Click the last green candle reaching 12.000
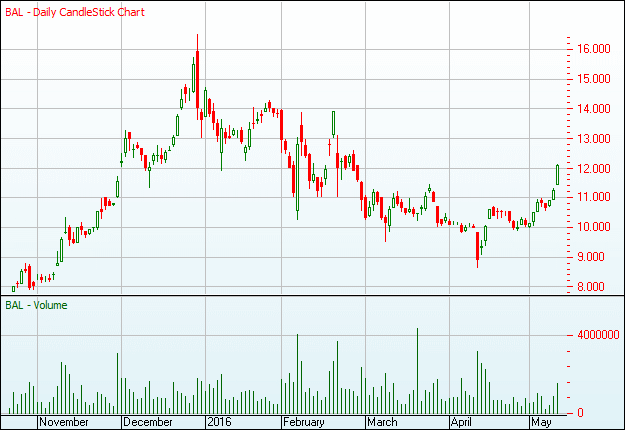Viewport: 625px width, 430px height. click(x=558, y=175)
